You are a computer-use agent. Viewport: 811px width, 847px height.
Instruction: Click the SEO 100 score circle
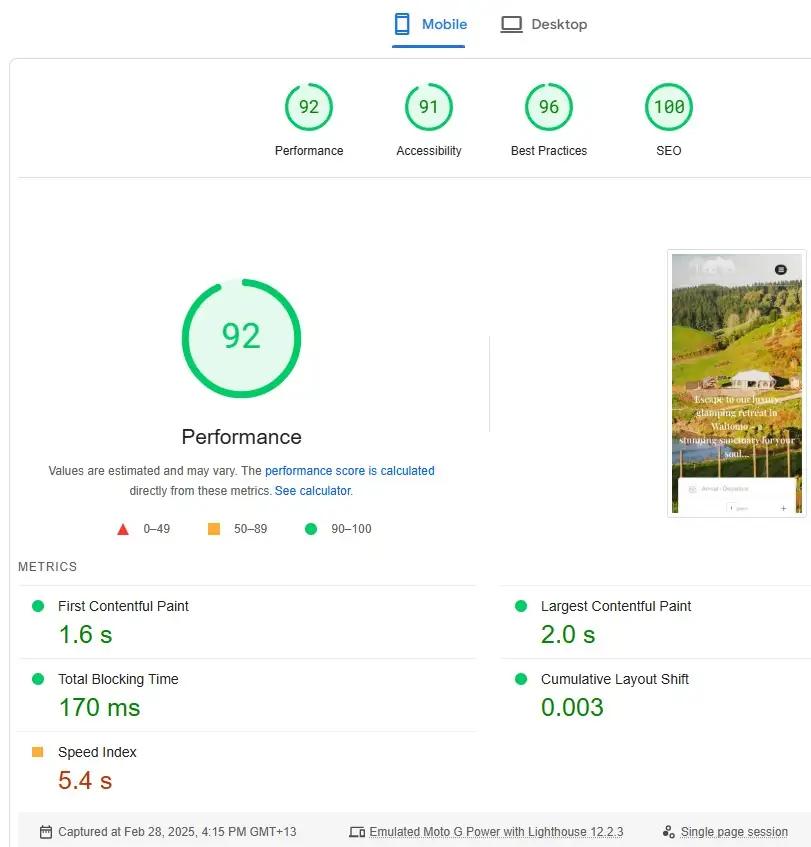tap(668, 106)
